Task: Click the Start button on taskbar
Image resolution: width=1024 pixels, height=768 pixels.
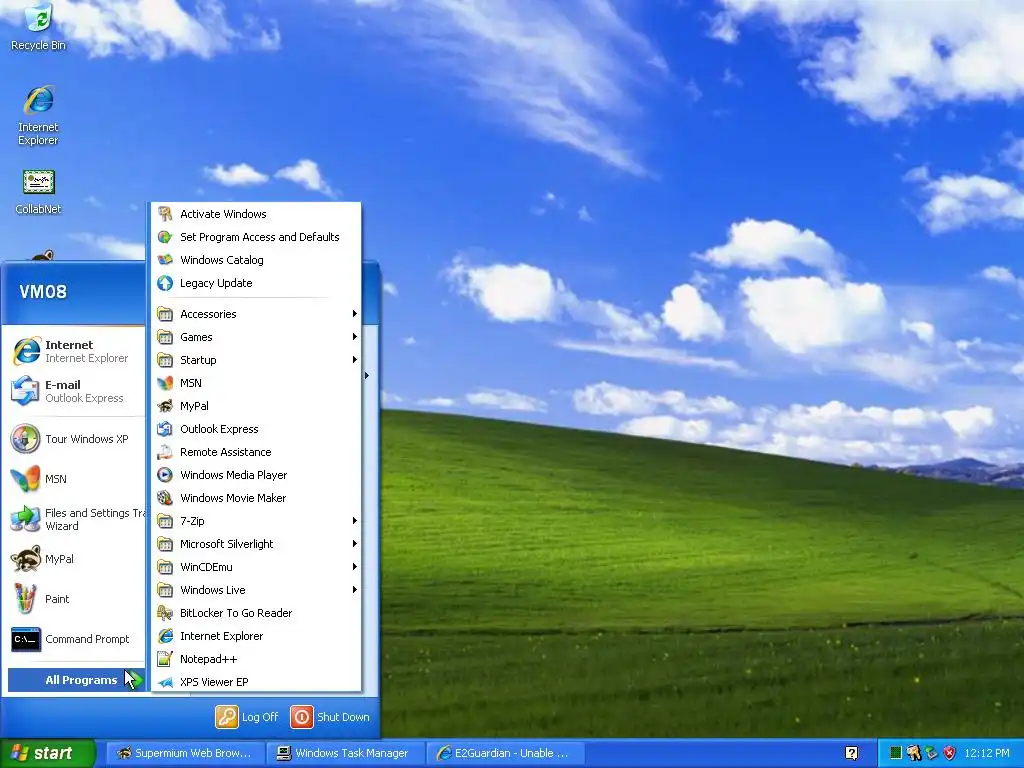Action: click(x=48, y=753)
